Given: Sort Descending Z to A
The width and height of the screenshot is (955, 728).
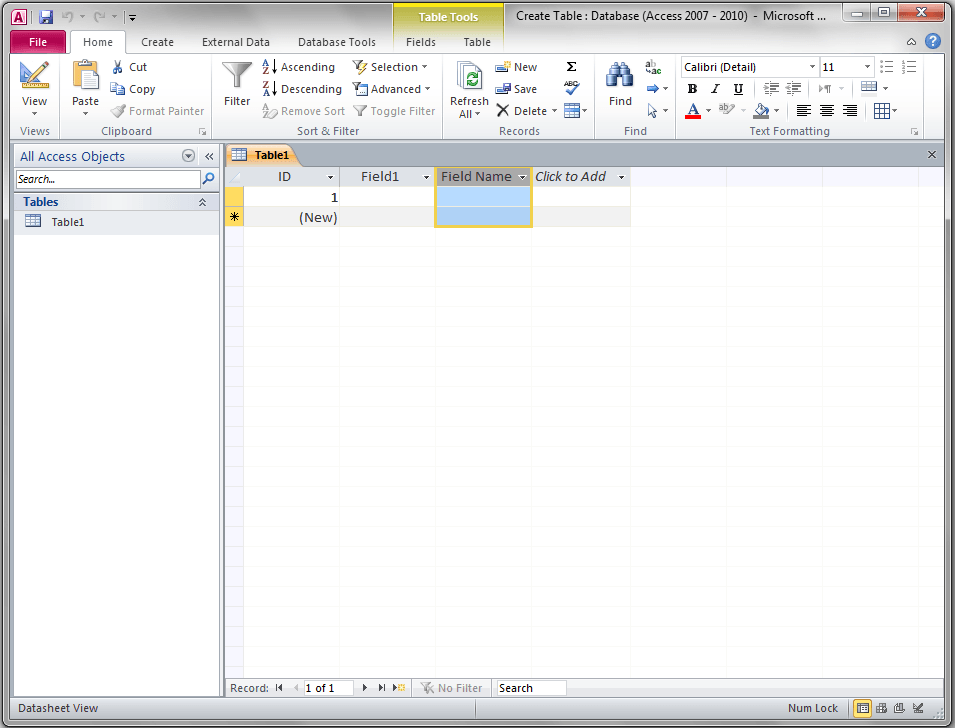Looking at the screenshot, I should pos(302,89).
